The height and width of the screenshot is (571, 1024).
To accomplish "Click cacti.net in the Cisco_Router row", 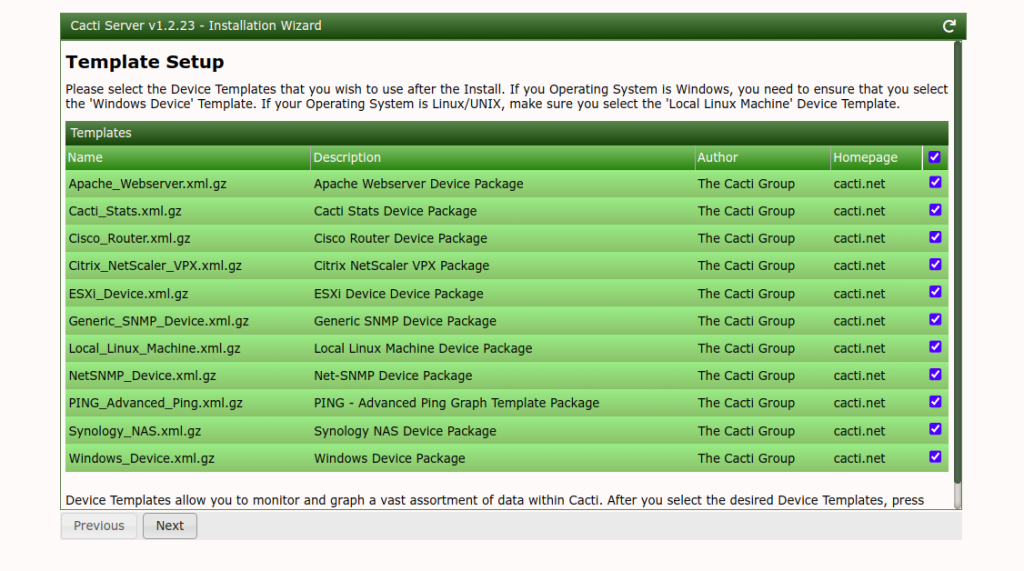I will 859,238.
